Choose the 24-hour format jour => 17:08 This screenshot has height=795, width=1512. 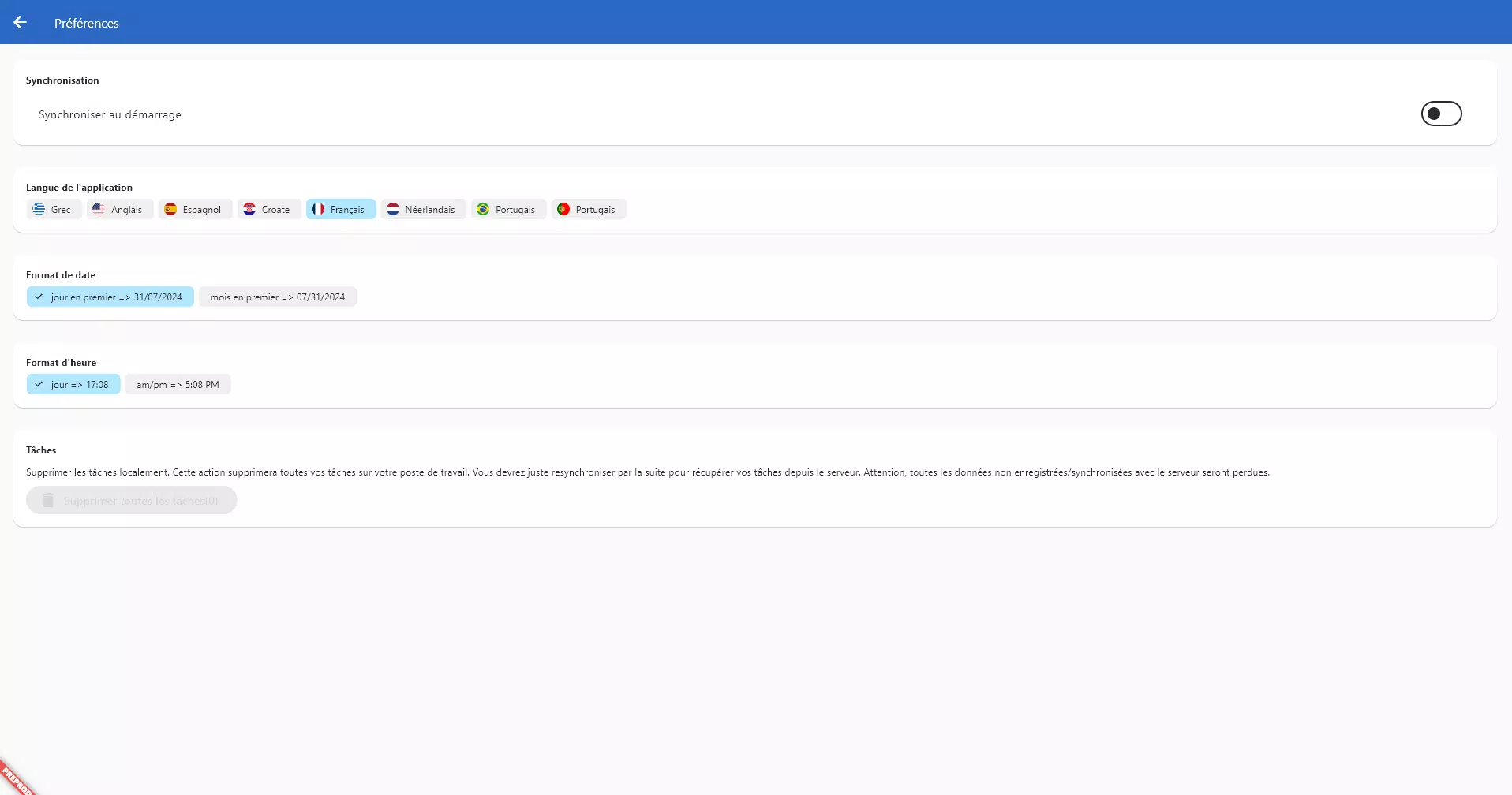[73, 384]
